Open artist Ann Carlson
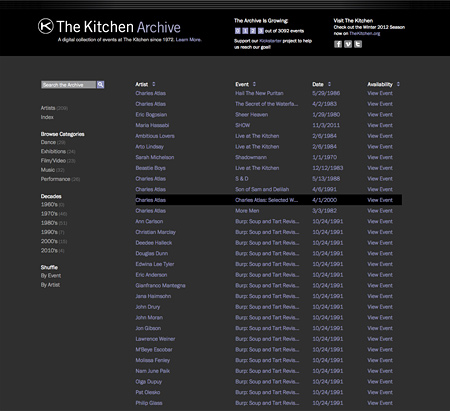 [149, 221]
